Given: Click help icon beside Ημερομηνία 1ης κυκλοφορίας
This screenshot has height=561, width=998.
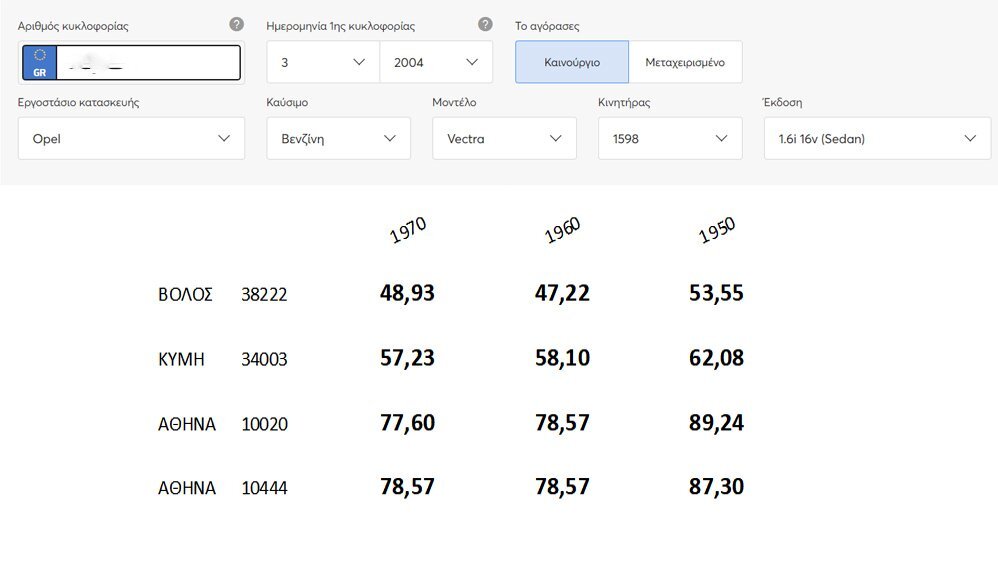Looking at the screenshot, I should click(485, 24).
